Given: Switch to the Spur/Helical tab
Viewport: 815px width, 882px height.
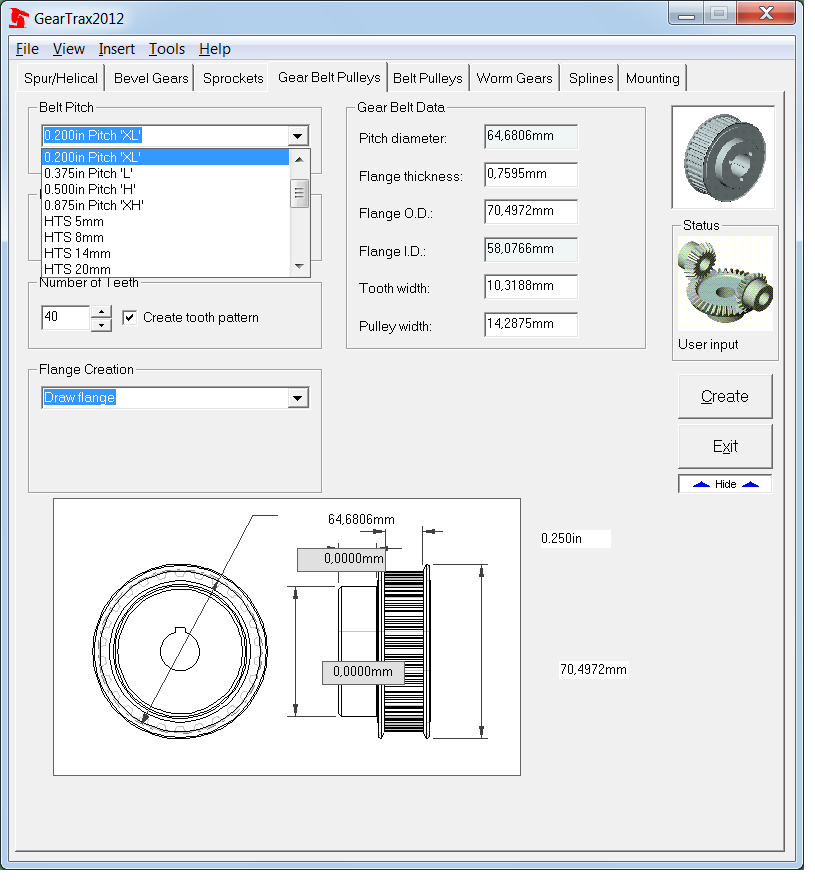Looking at the screenshot, I should coord(61,79).
